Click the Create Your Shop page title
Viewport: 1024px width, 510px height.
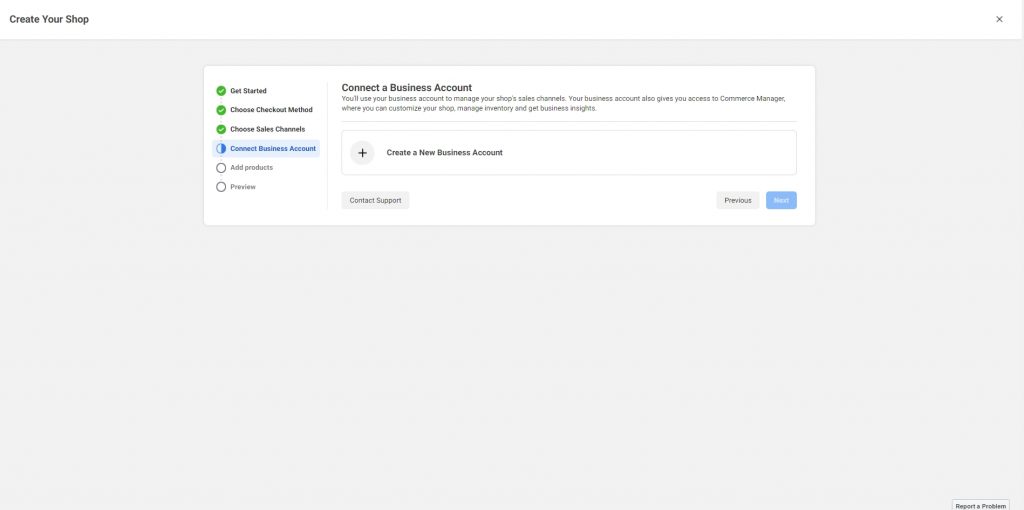[x=49, y=19]
